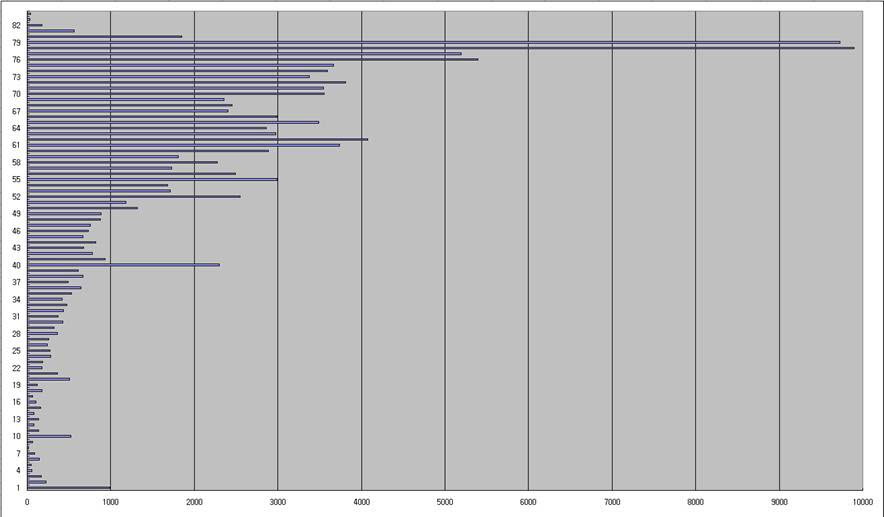Screen dimensions: 884x517
Task: Click the vertical gridline at 6000
Action: [x=529, y=300]
